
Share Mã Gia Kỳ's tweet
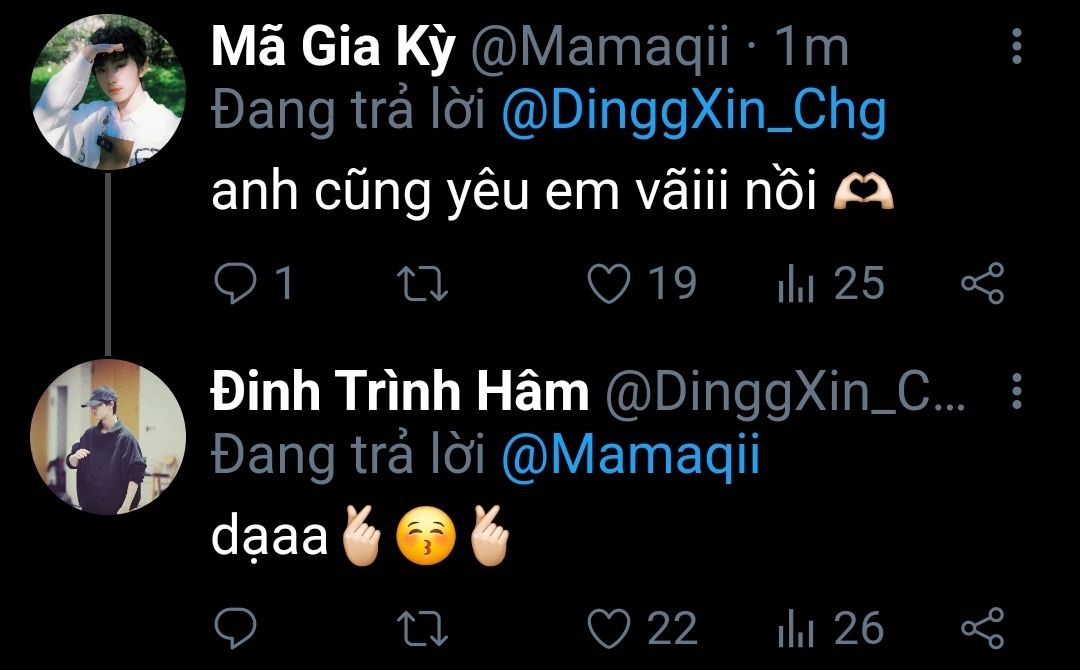tap(981, 284)
